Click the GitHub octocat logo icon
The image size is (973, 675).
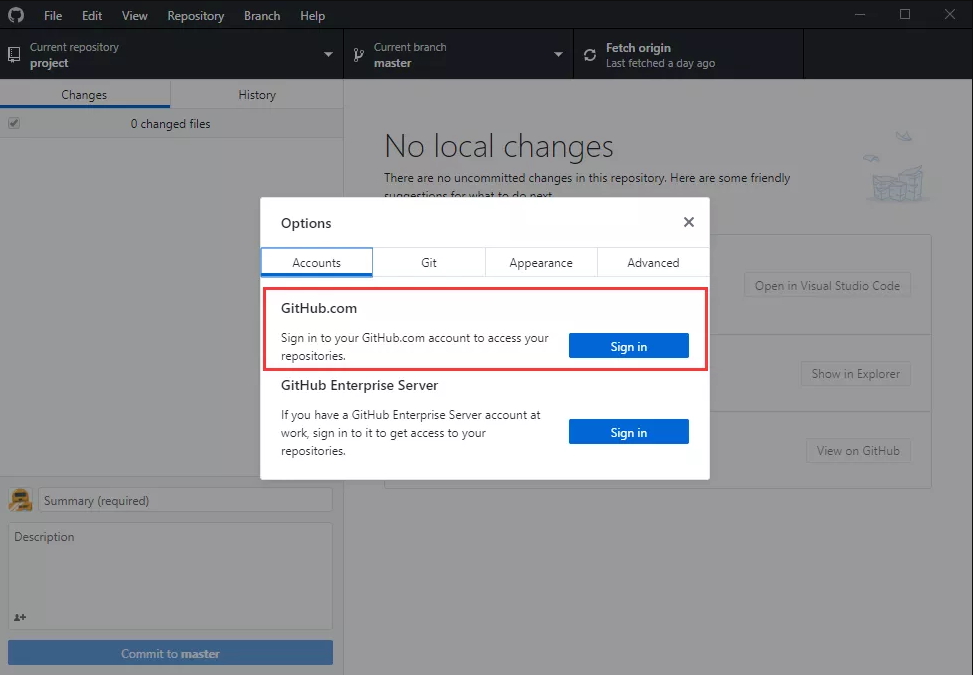click(16, 15)
